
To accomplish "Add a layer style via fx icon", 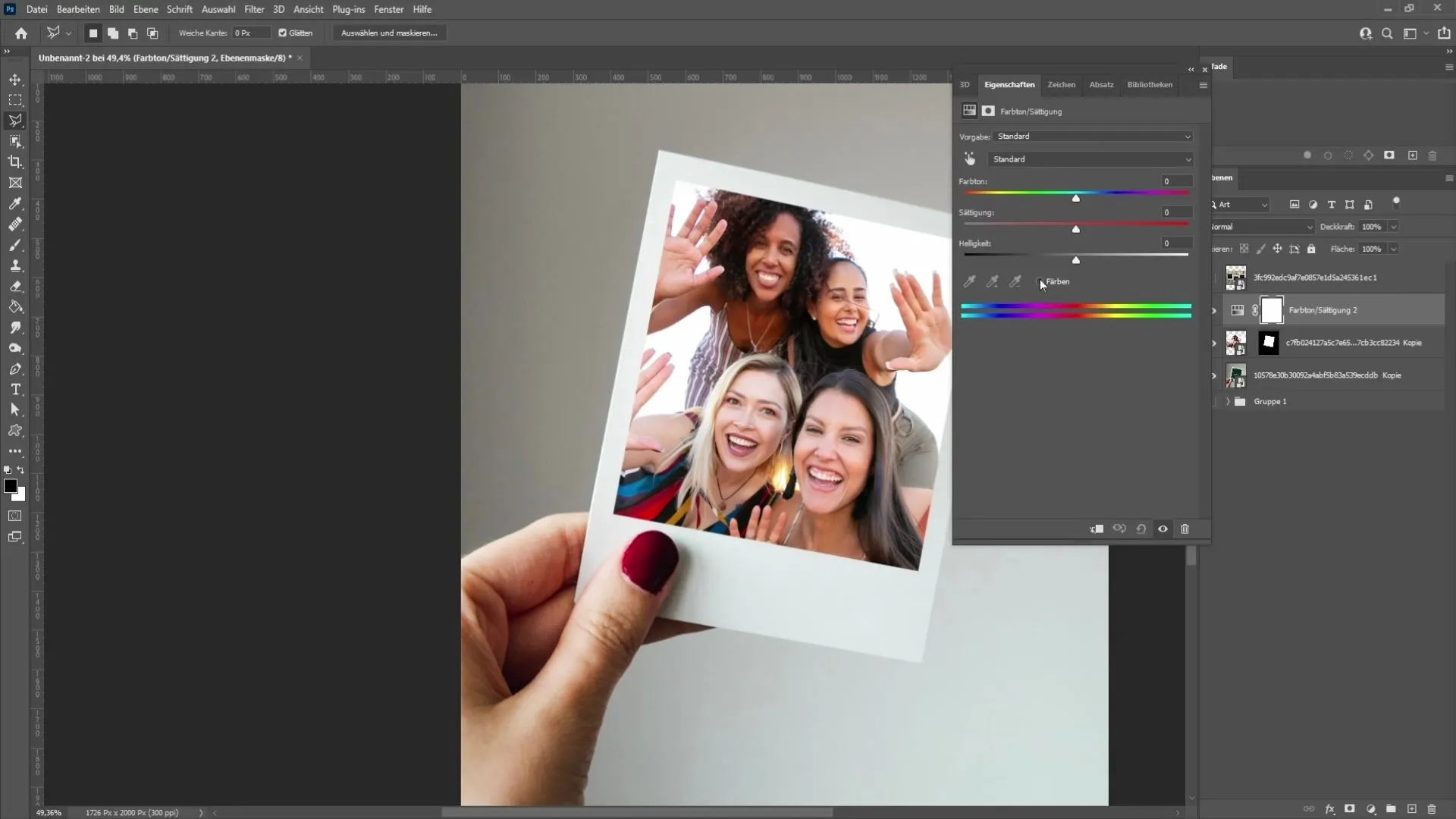I will [x=1329, y=809].
